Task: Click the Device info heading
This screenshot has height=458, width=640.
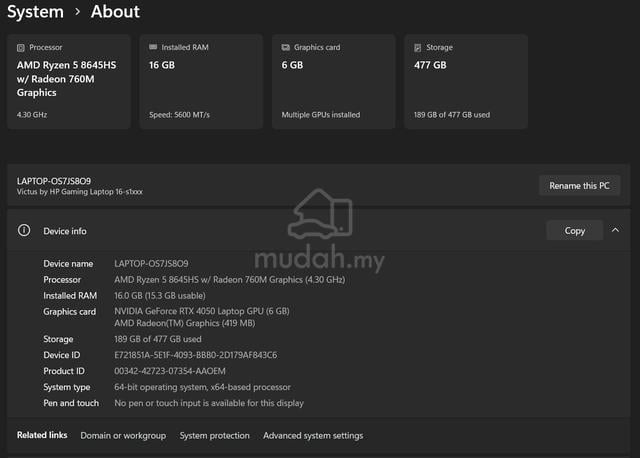Action: tap(65, 231)
